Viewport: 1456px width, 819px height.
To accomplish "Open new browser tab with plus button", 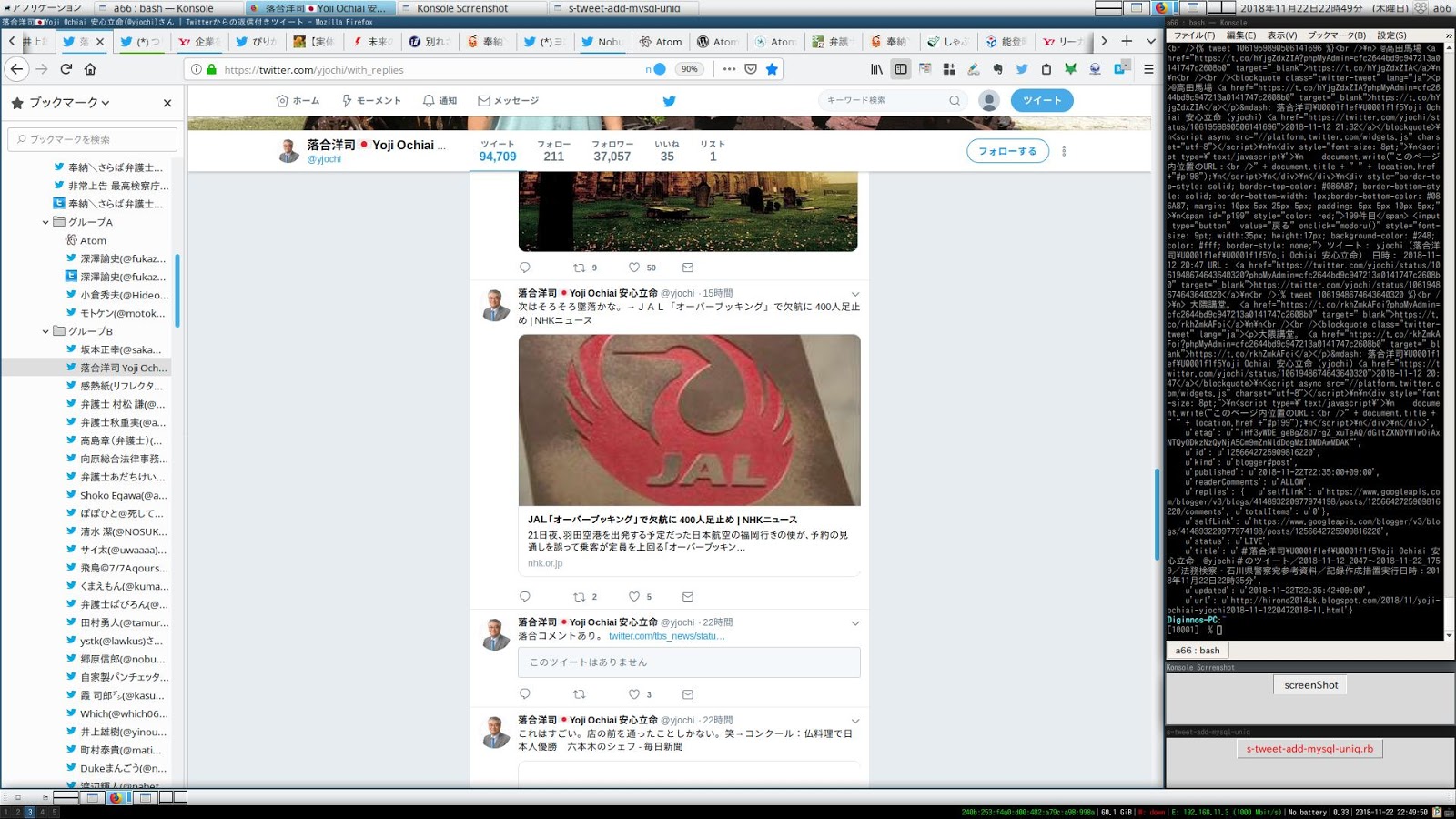I will point(1127,41).
